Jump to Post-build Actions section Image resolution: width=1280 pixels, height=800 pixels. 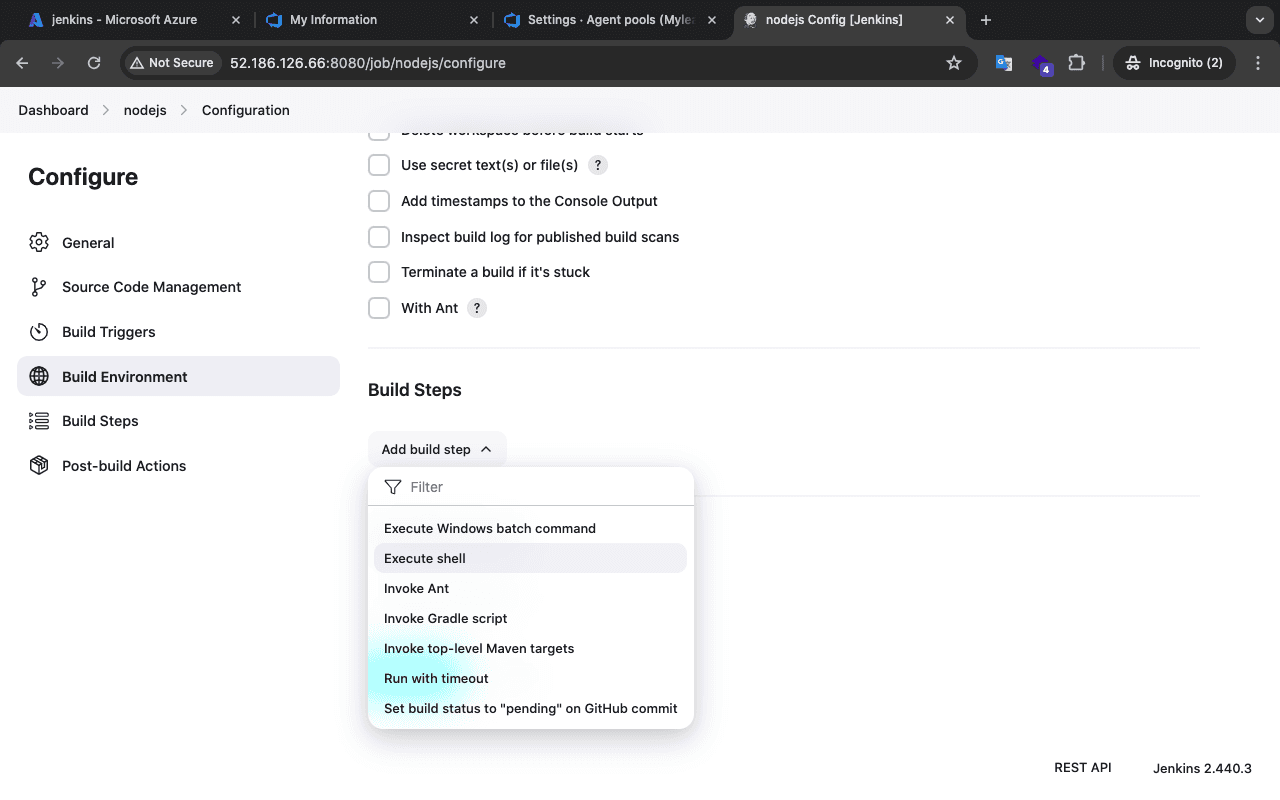click(178, 465)
